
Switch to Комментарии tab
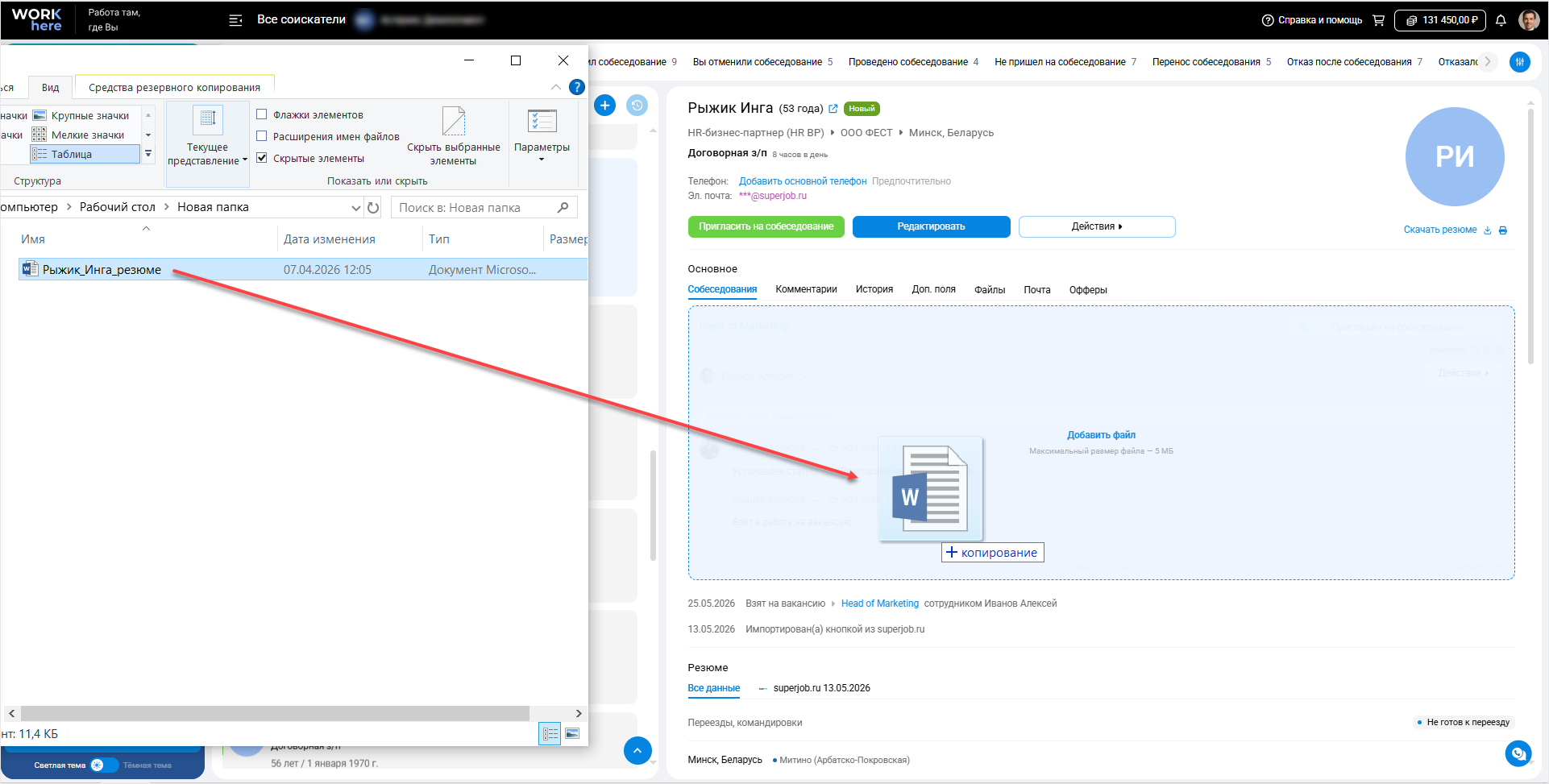[806, 289]
